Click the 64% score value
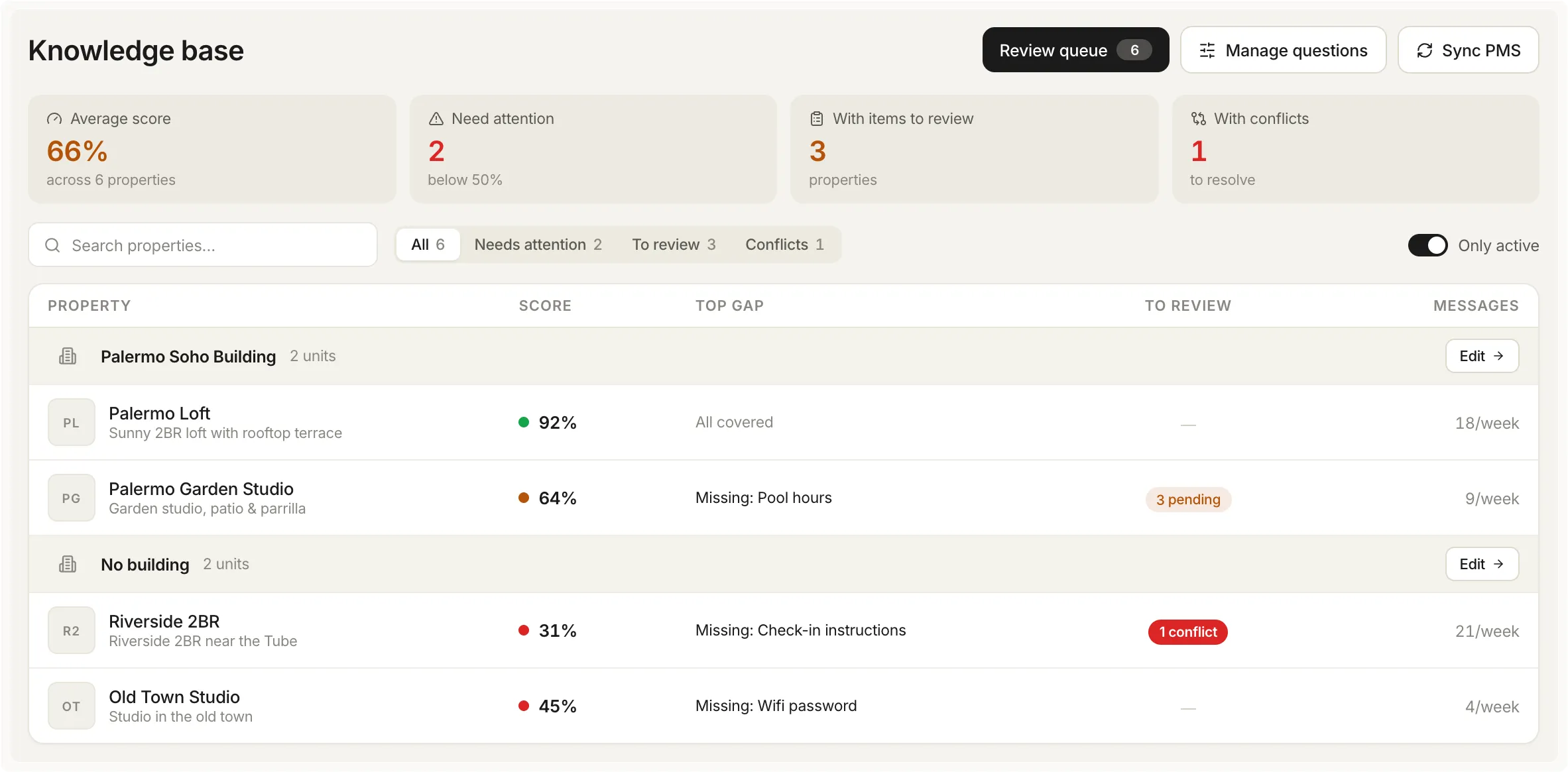Screen dimensions: 1568x772 558,498
